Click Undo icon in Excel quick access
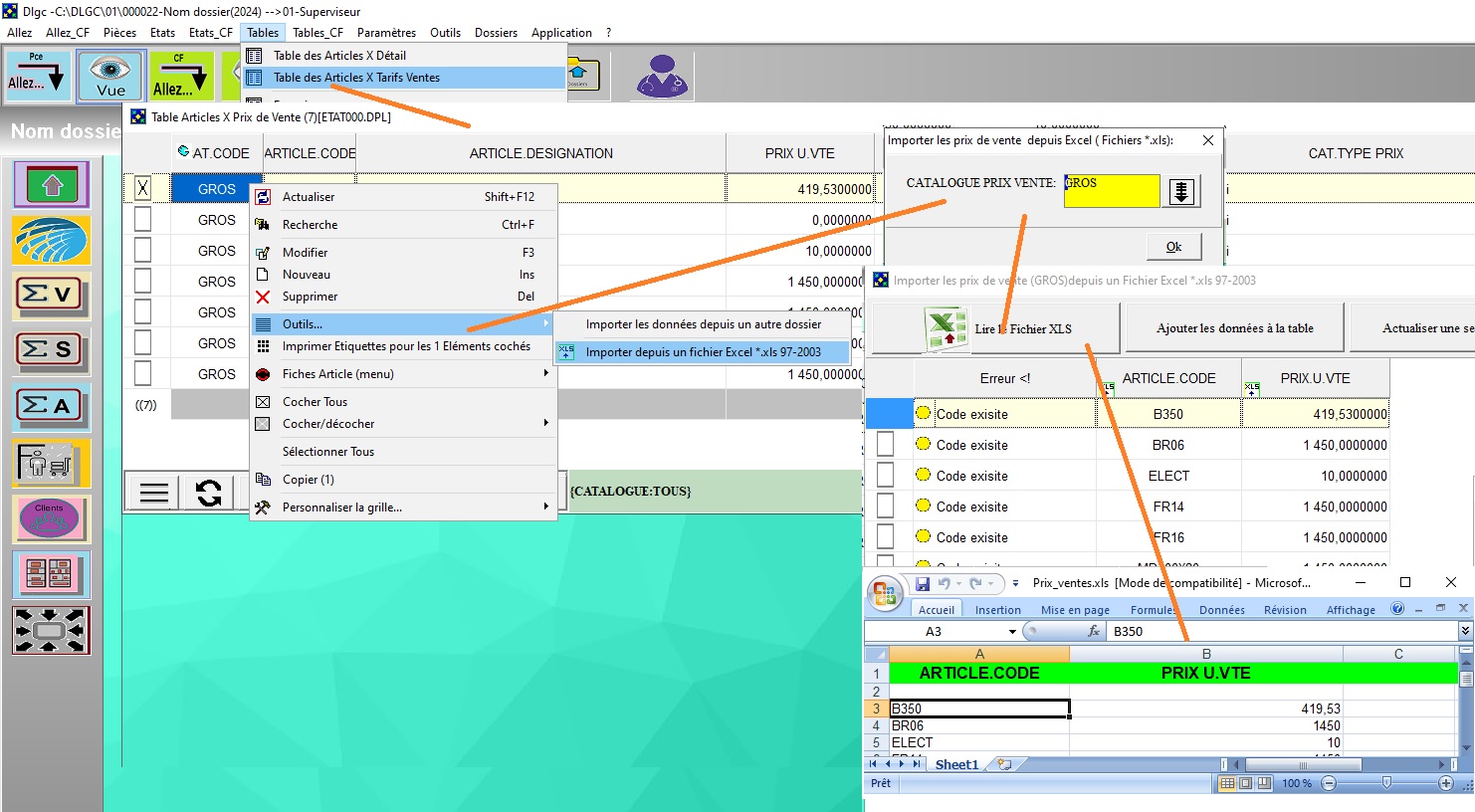The image size is (1475, 812). [943, 583]
